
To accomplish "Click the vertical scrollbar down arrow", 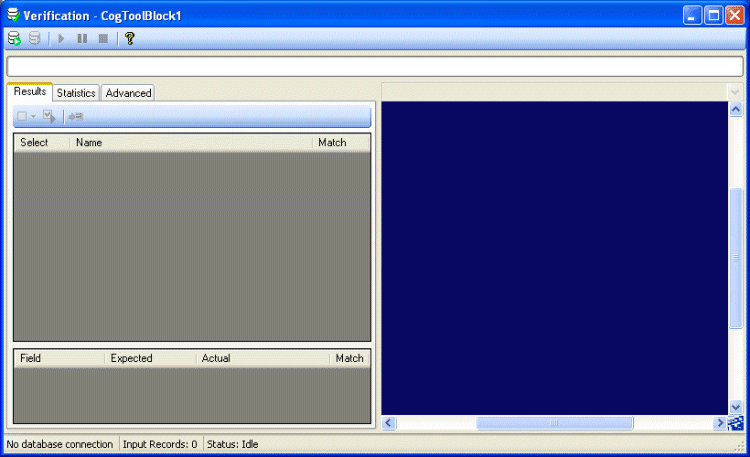I will pos(736,407).
